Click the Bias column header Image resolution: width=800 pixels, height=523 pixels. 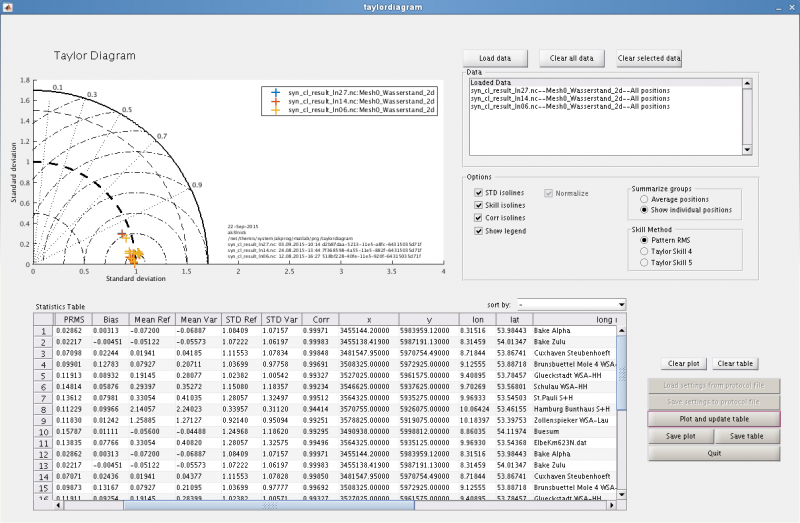(x=110, y=319)
